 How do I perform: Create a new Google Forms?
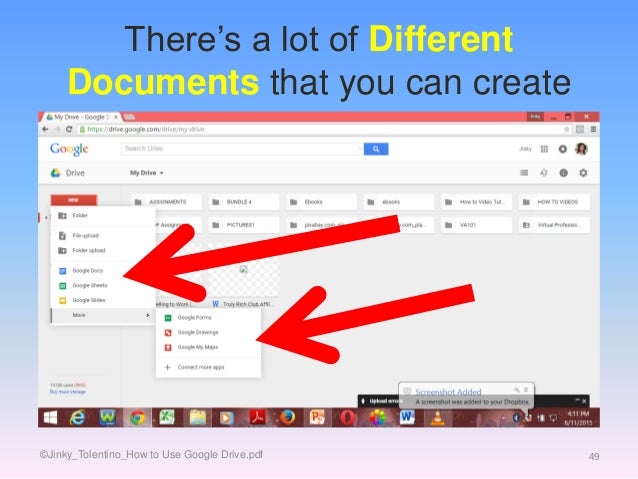click(208, 318)
